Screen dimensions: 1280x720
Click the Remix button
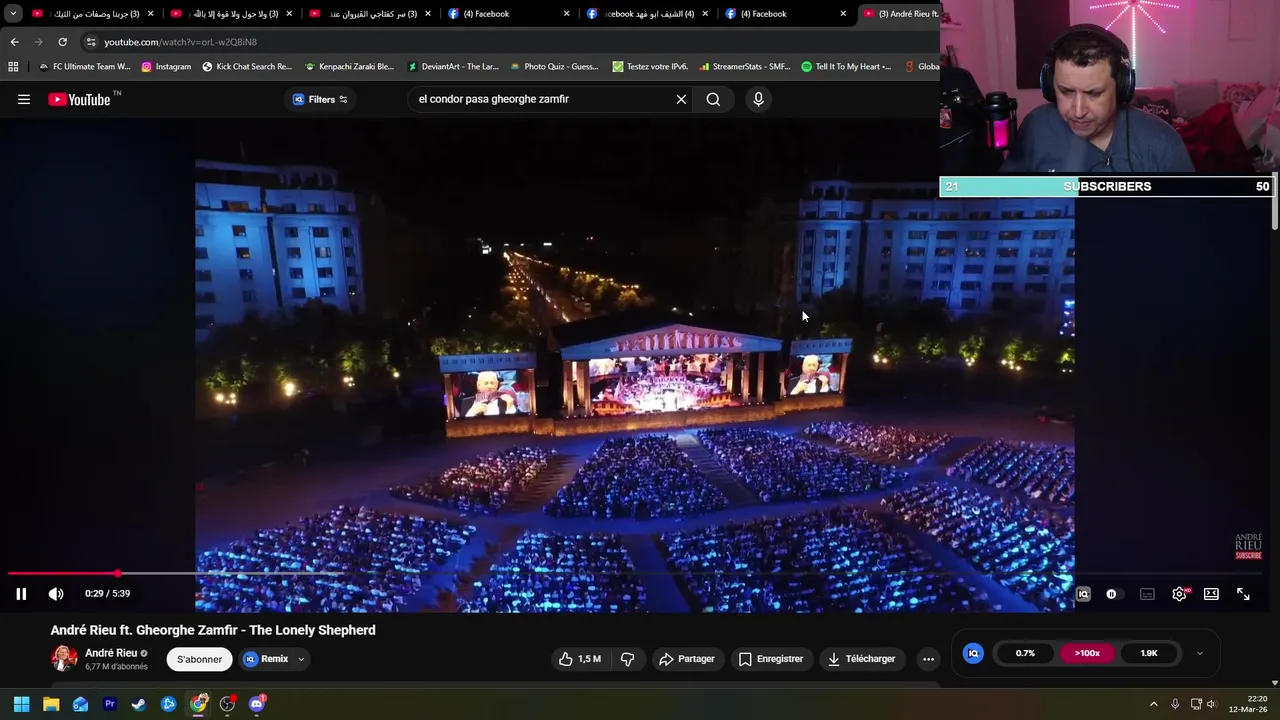266,659
